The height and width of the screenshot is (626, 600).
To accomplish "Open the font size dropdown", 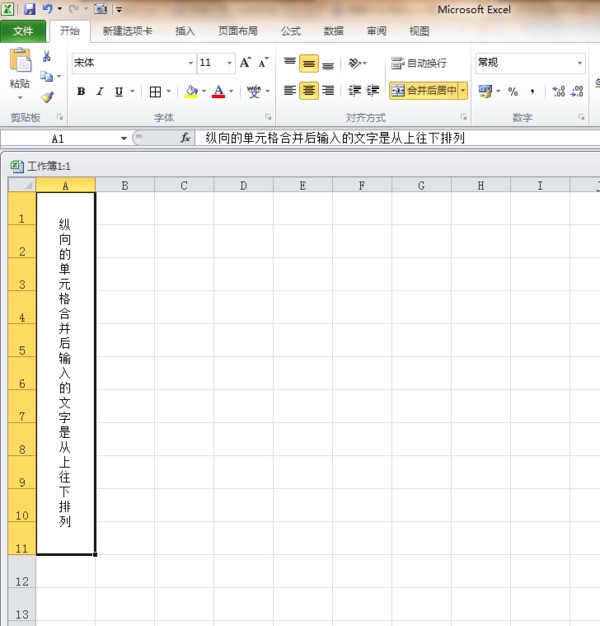I will tap(230, 63).
